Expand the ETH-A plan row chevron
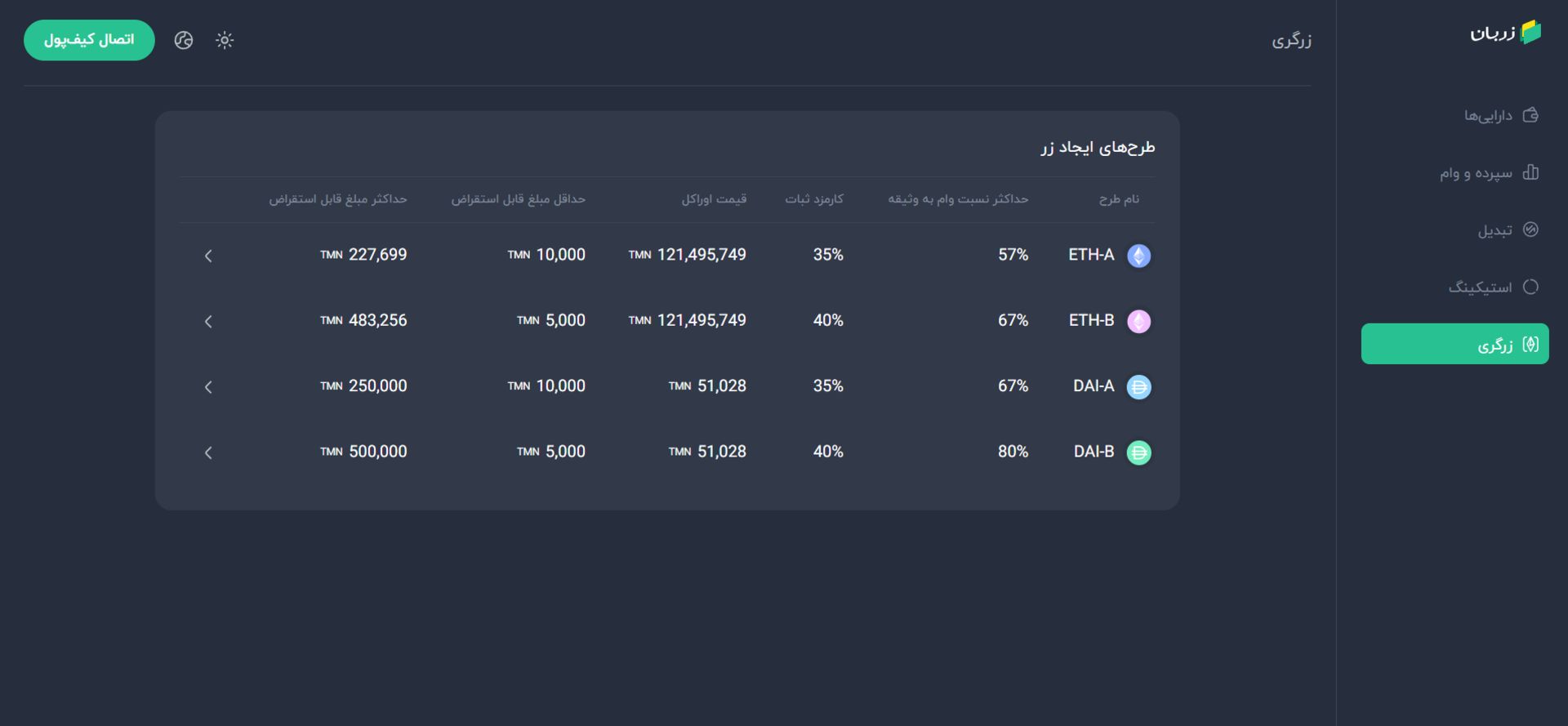Viewport: 1568px width, 726px height. pos(208,256)
